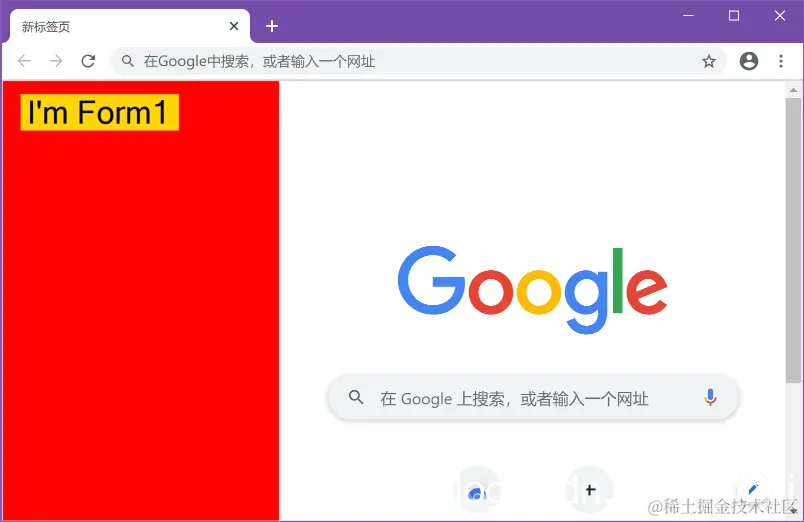This screenshot has width=804, height=522.
Task: Start voice search with microphone icon
Action: [x=710, y=398]
